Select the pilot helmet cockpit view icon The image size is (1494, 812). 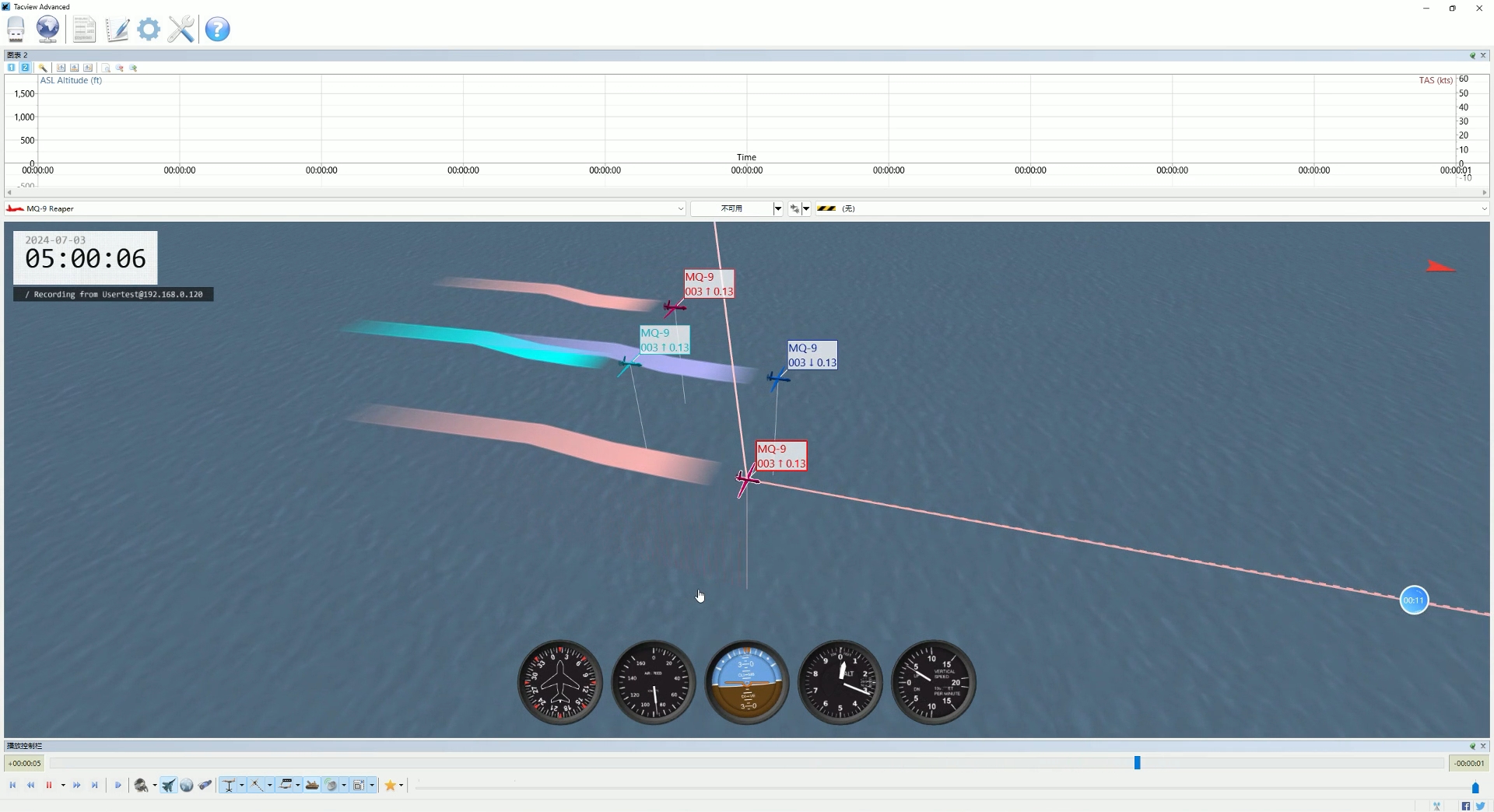[x=142, y=786]
